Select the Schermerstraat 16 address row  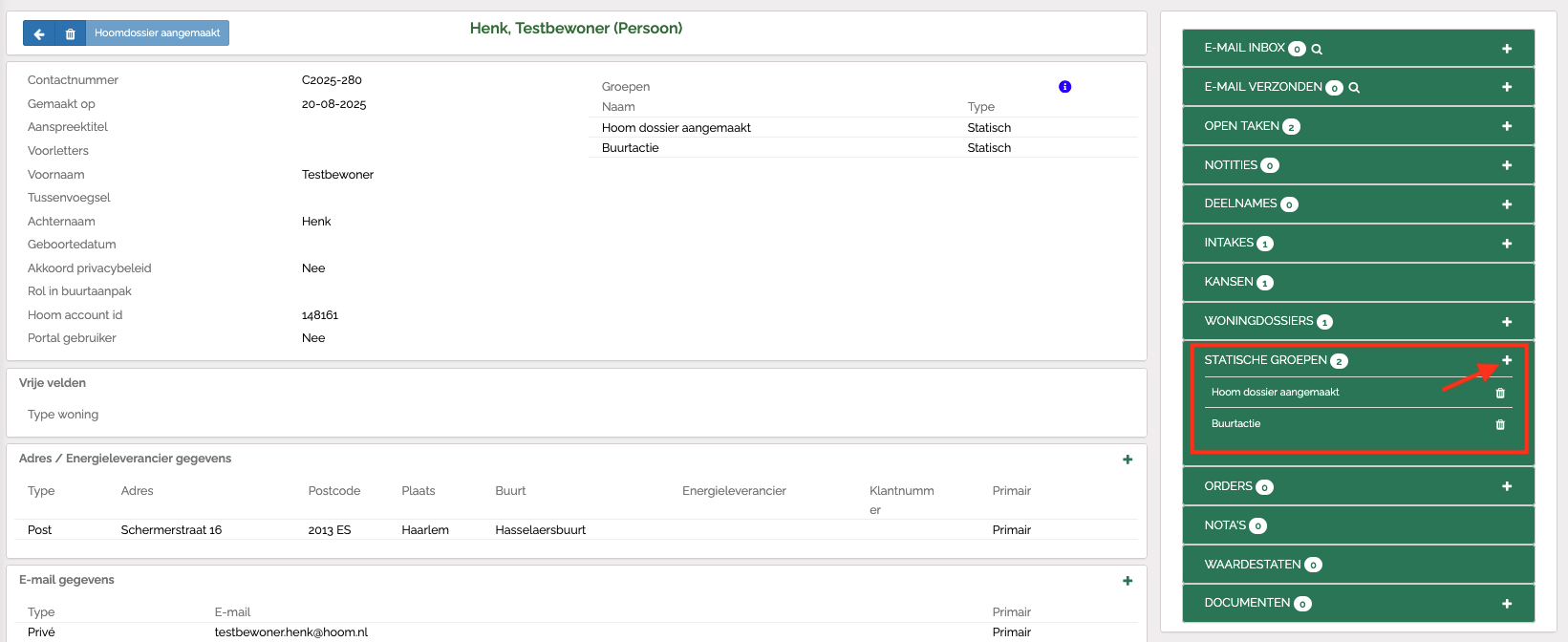(171, 530)
